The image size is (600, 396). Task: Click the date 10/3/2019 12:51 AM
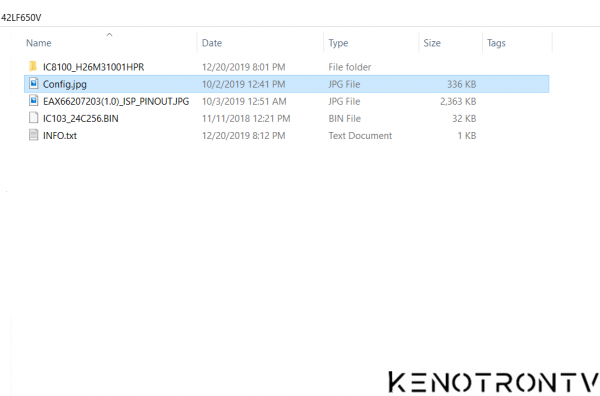coord(244,101)
